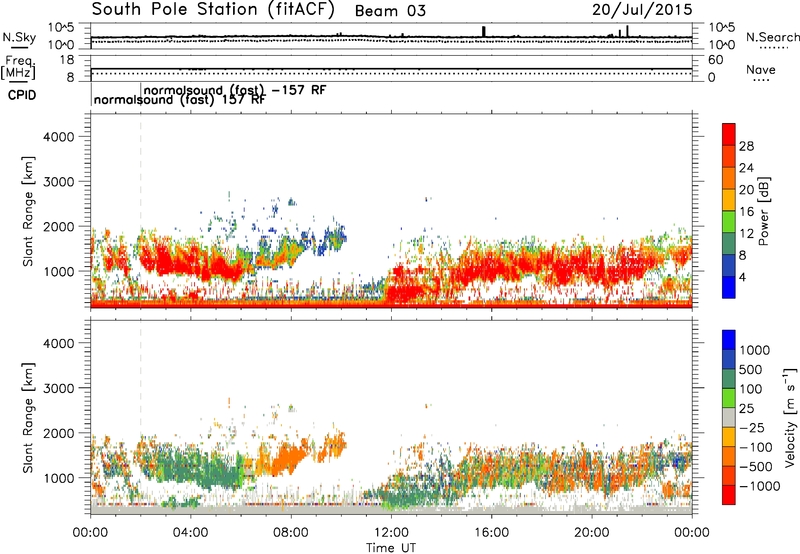
Task: Pick the teal 100–500 velocity swatch
Action: coord(729,379)
